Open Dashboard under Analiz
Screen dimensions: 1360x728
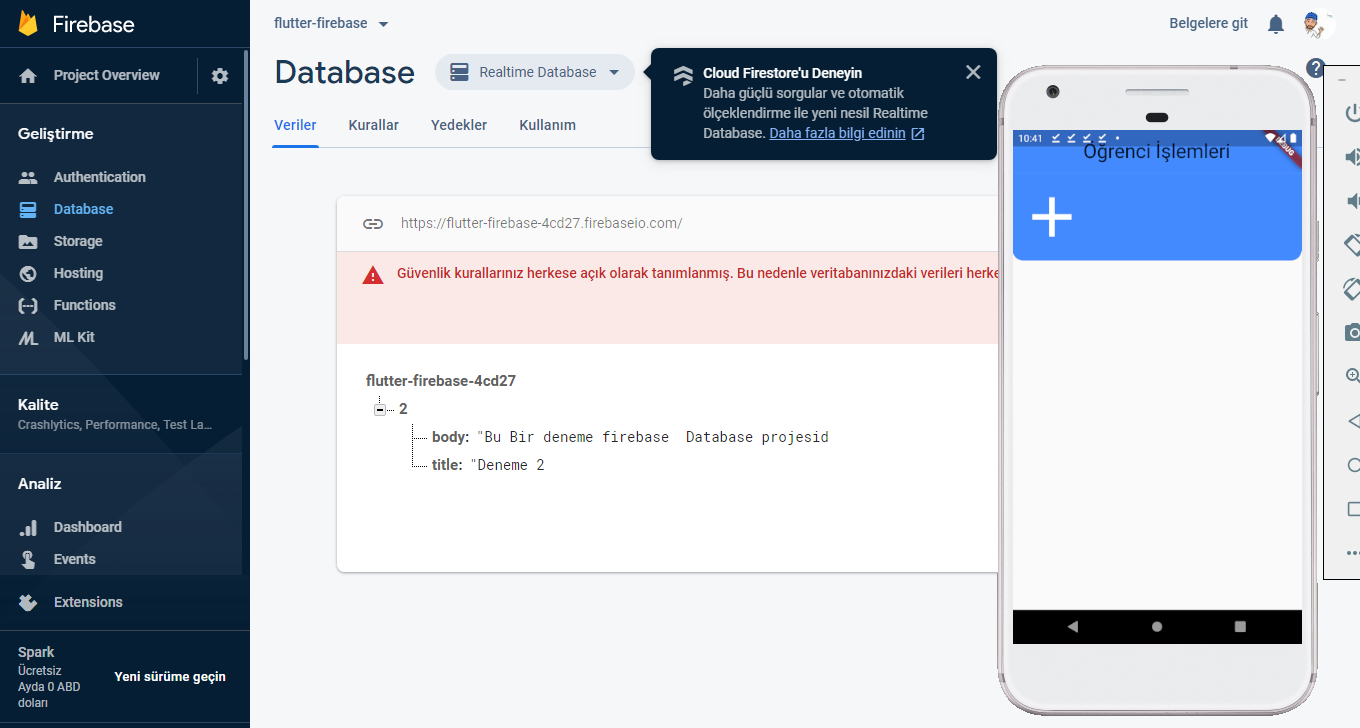[x=88, y=527]
